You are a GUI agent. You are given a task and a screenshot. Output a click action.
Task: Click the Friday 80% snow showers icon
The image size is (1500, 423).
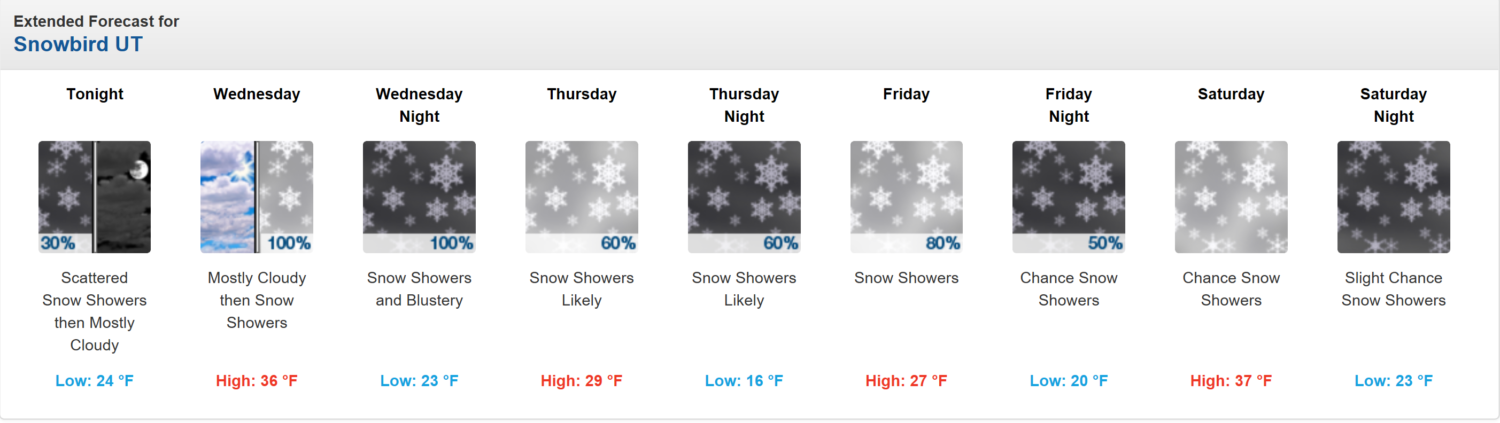pos(907,197)
